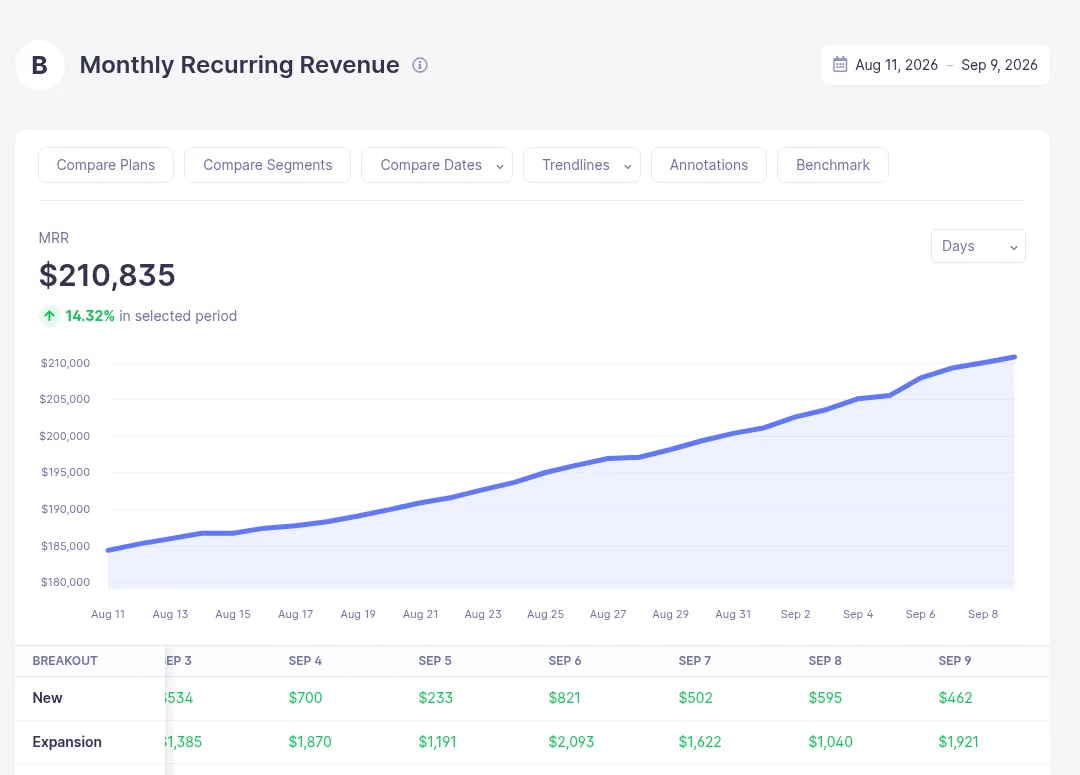The image size is (1080, 775).
Task: Click the Sep 6 x-axis label
Action: [920, 614]
